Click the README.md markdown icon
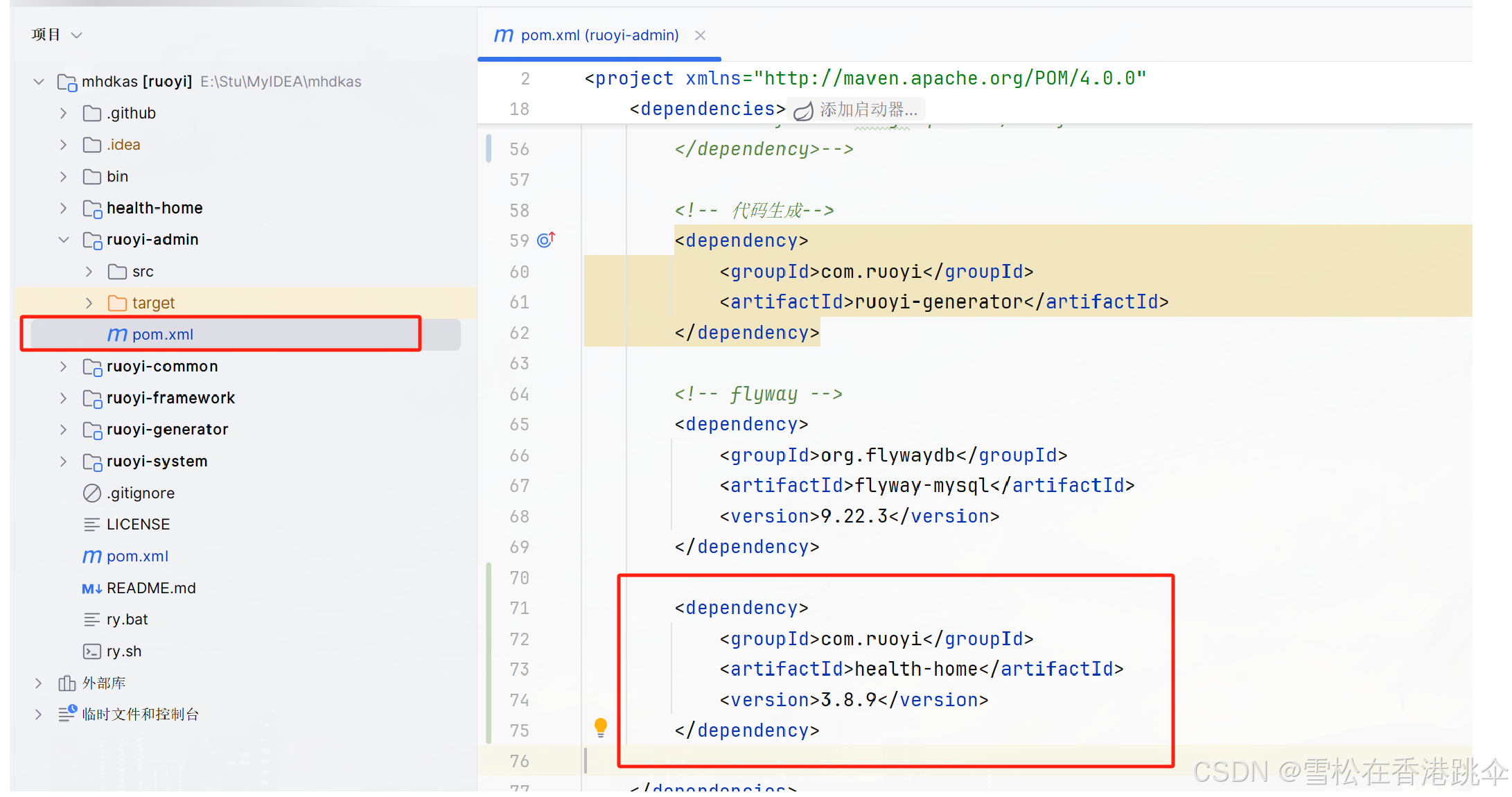The width and height of the screenshot is (1512, 797). coord(91,588)
